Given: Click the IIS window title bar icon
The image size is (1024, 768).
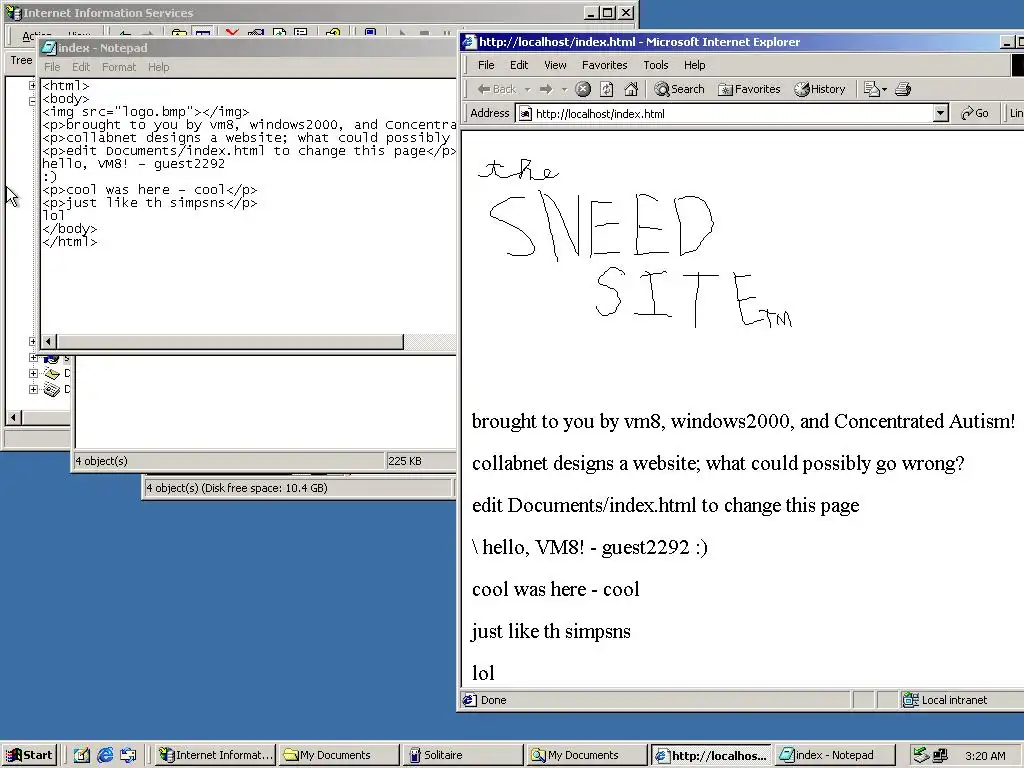Looking at the screenshot, I should coord(13,12).
